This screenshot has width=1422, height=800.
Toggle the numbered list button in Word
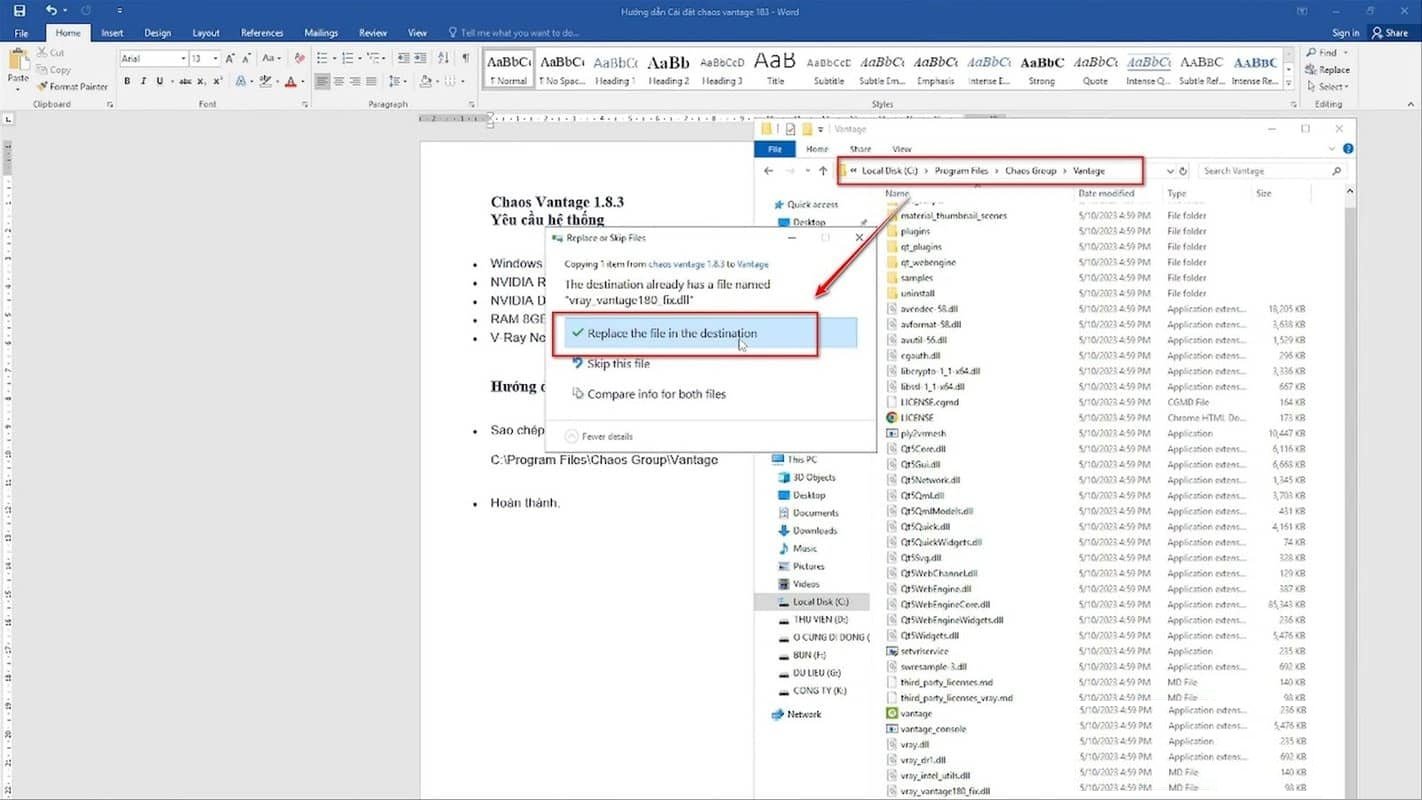coord(348,58)
